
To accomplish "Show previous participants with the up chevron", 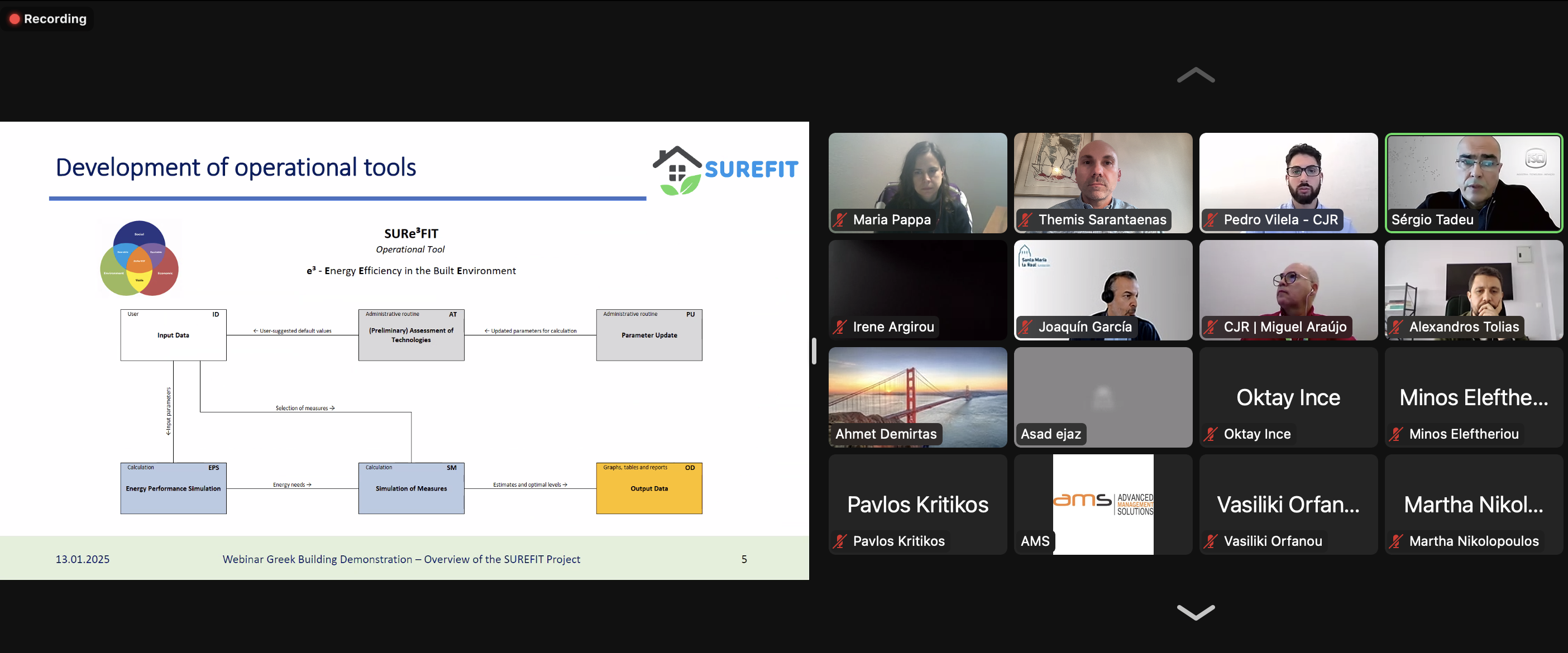I will tap(1196, 75).
